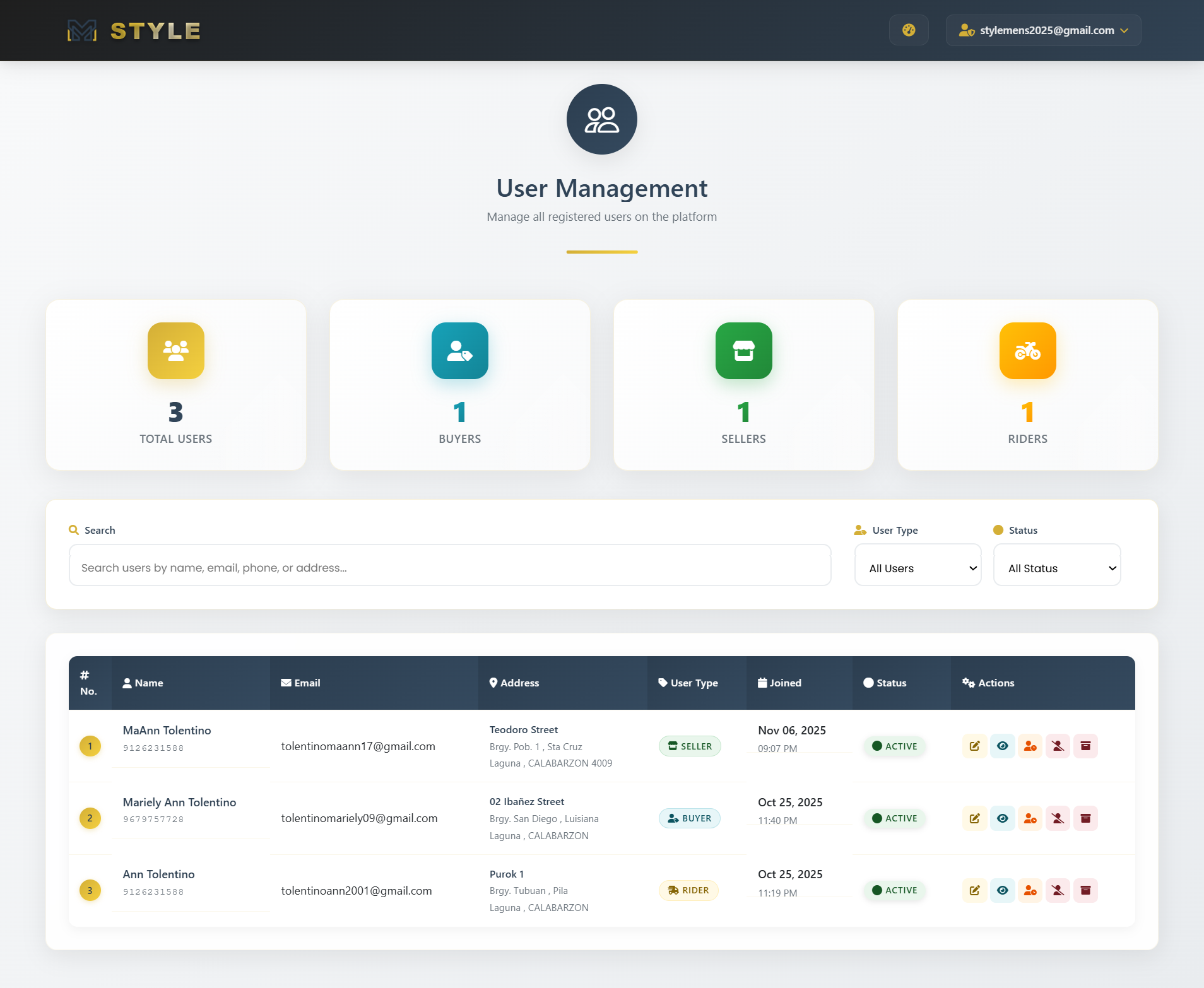Click the Joined column header
The image size is (1204, 988).
pyautogui.click(x=785, y=683)
